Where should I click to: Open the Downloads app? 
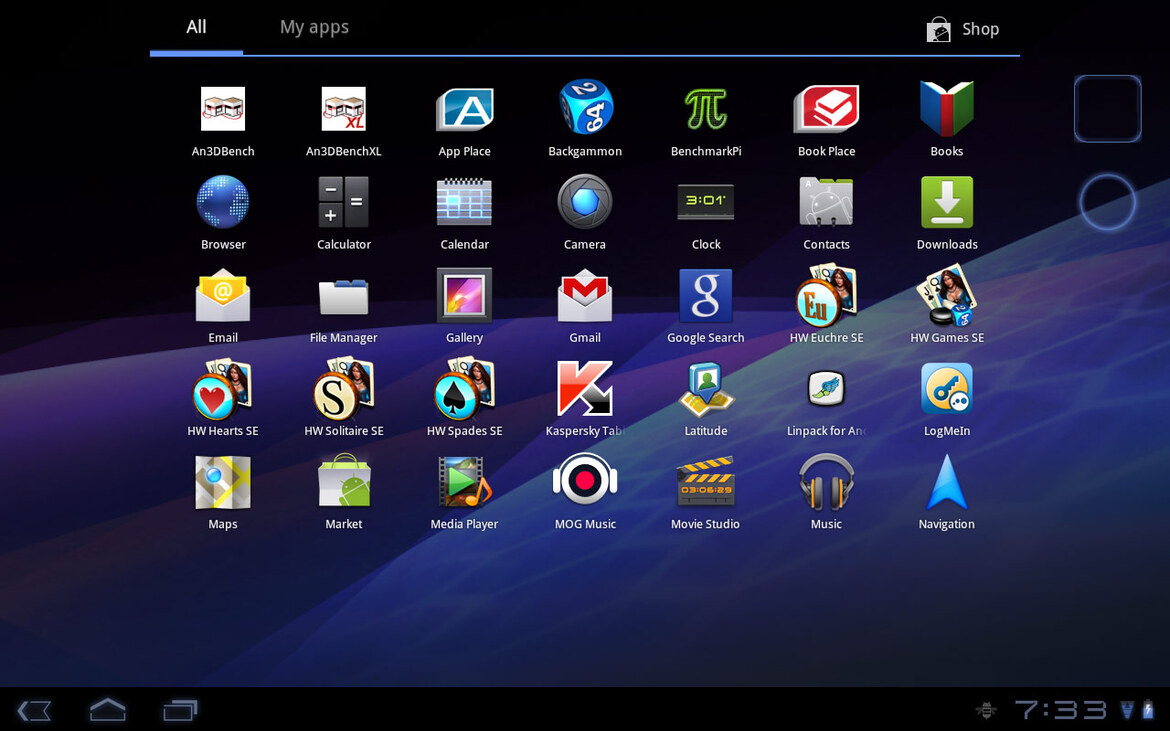(x=947, y=202)
